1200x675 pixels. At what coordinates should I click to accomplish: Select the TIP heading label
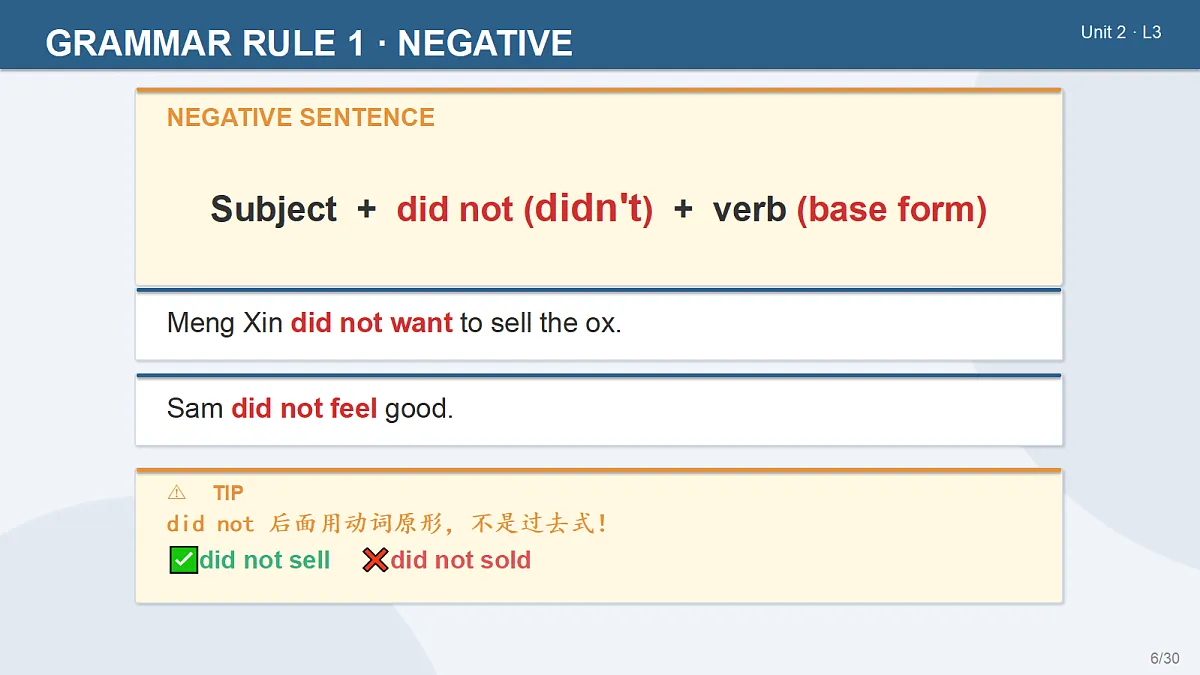[x=228, y=492]
